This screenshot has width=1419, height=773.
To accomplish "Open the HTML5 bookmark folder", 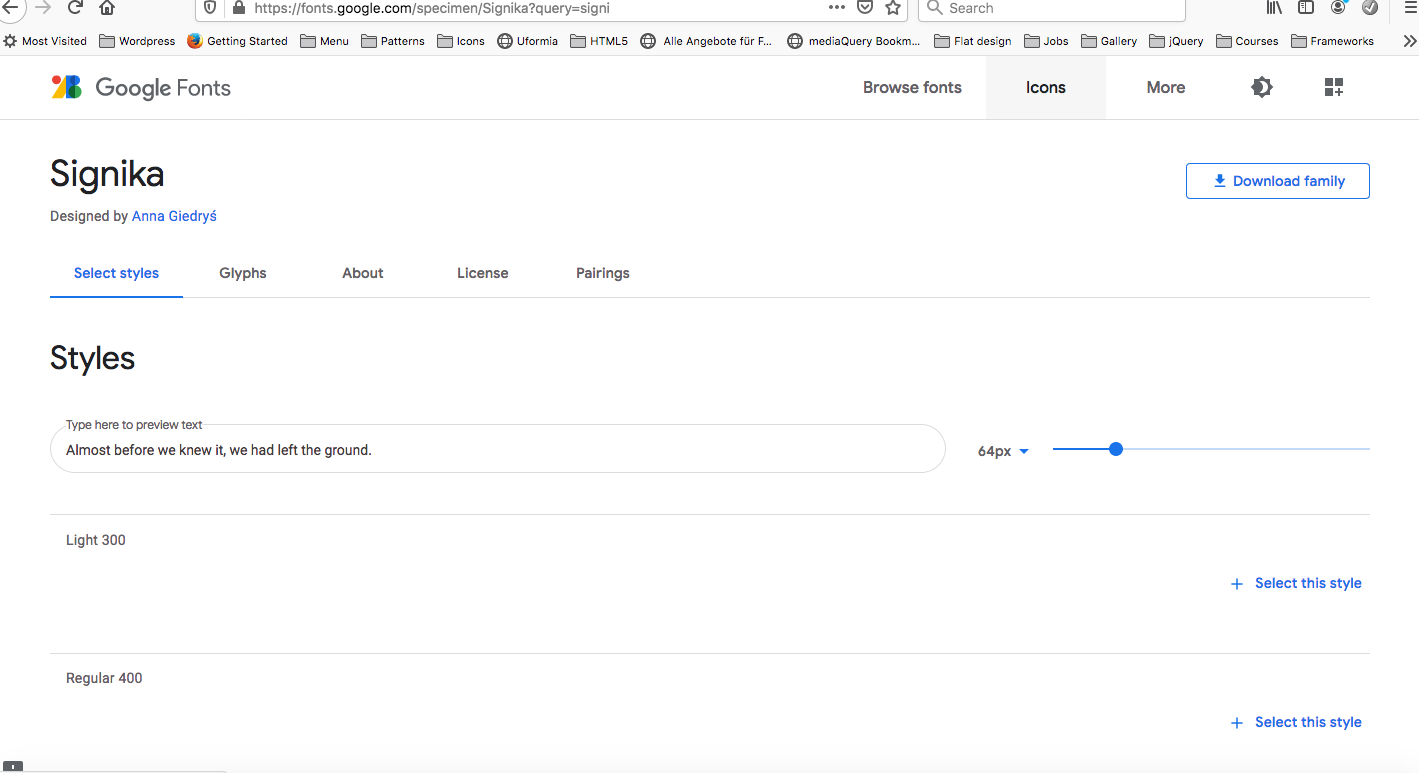I will pyautogui.click(x=599, y=41).
